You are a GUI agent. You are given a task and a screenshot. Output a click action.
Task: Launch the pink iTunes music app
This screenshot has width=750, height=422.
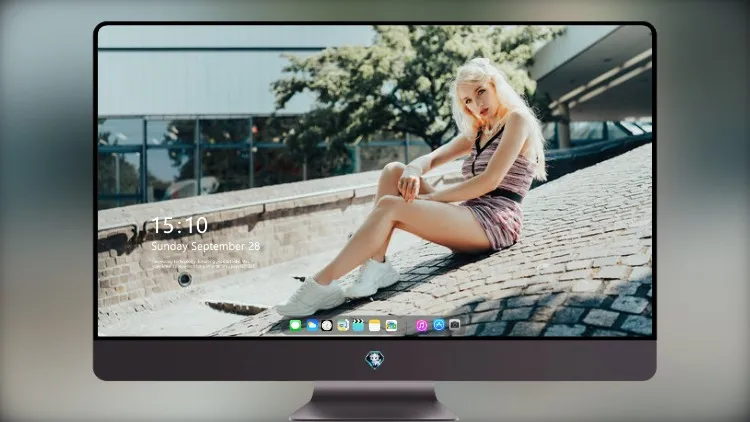[x=422, y=325]
